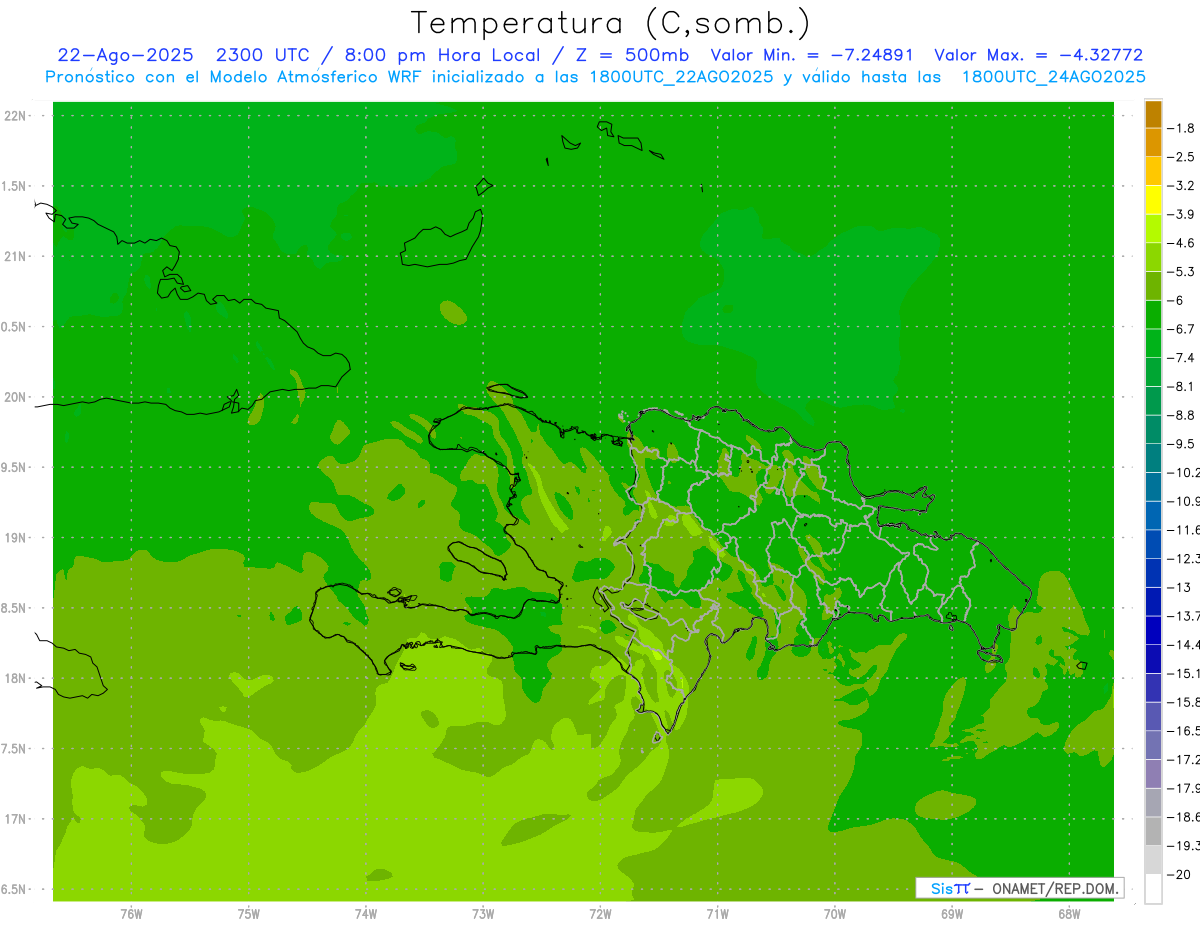Image resolution: width=1200 pixels, height=927 pixels.
Task: Click the '-2.5' colorbar value
Action: click(x=1181, y=157)
